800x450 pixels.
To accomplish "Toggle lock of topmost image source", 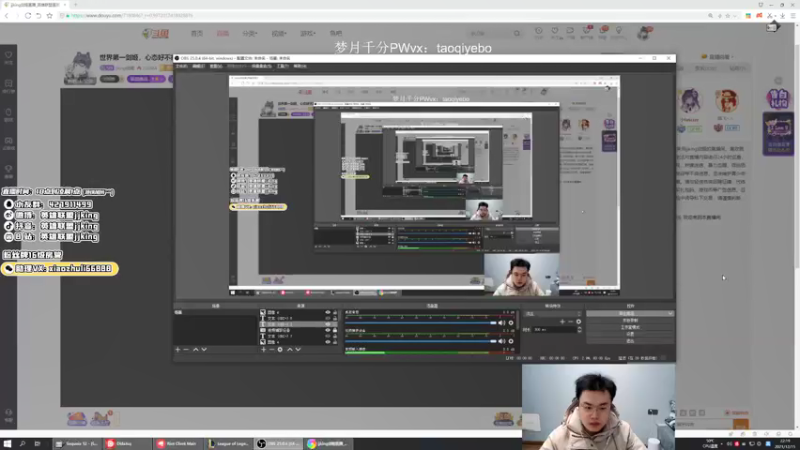I will 335,312.
